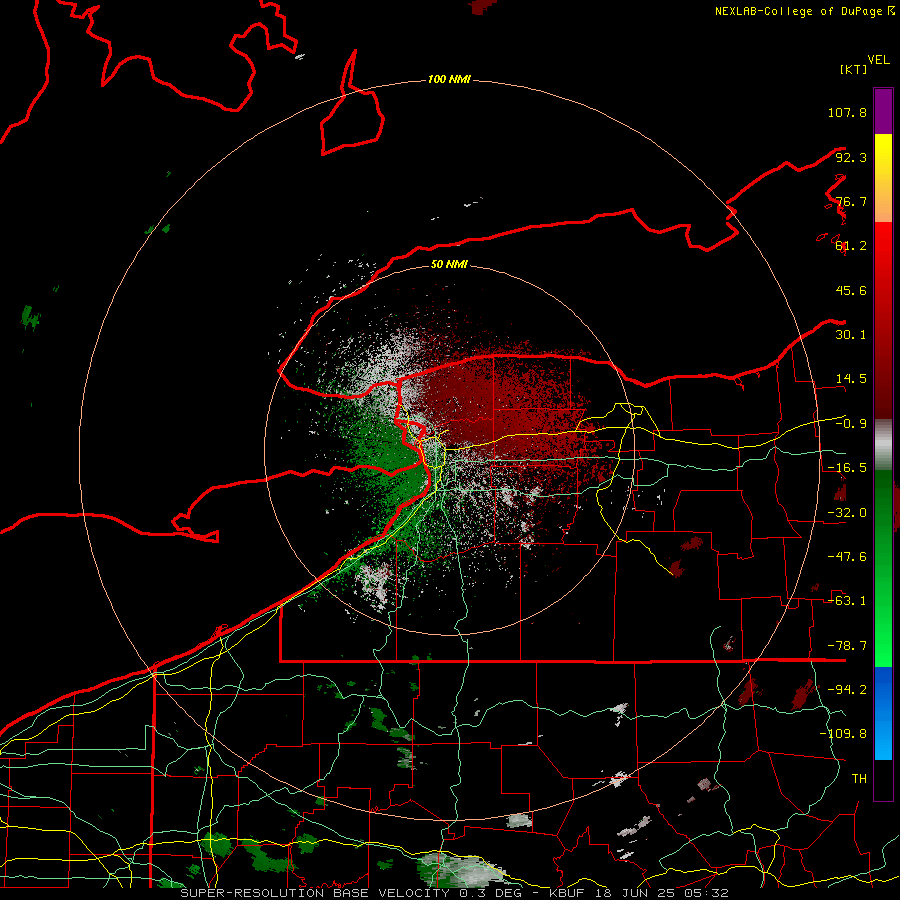Select the 107.8 scale value
This screenshot has width=900, height=900.
click(847, 112)
